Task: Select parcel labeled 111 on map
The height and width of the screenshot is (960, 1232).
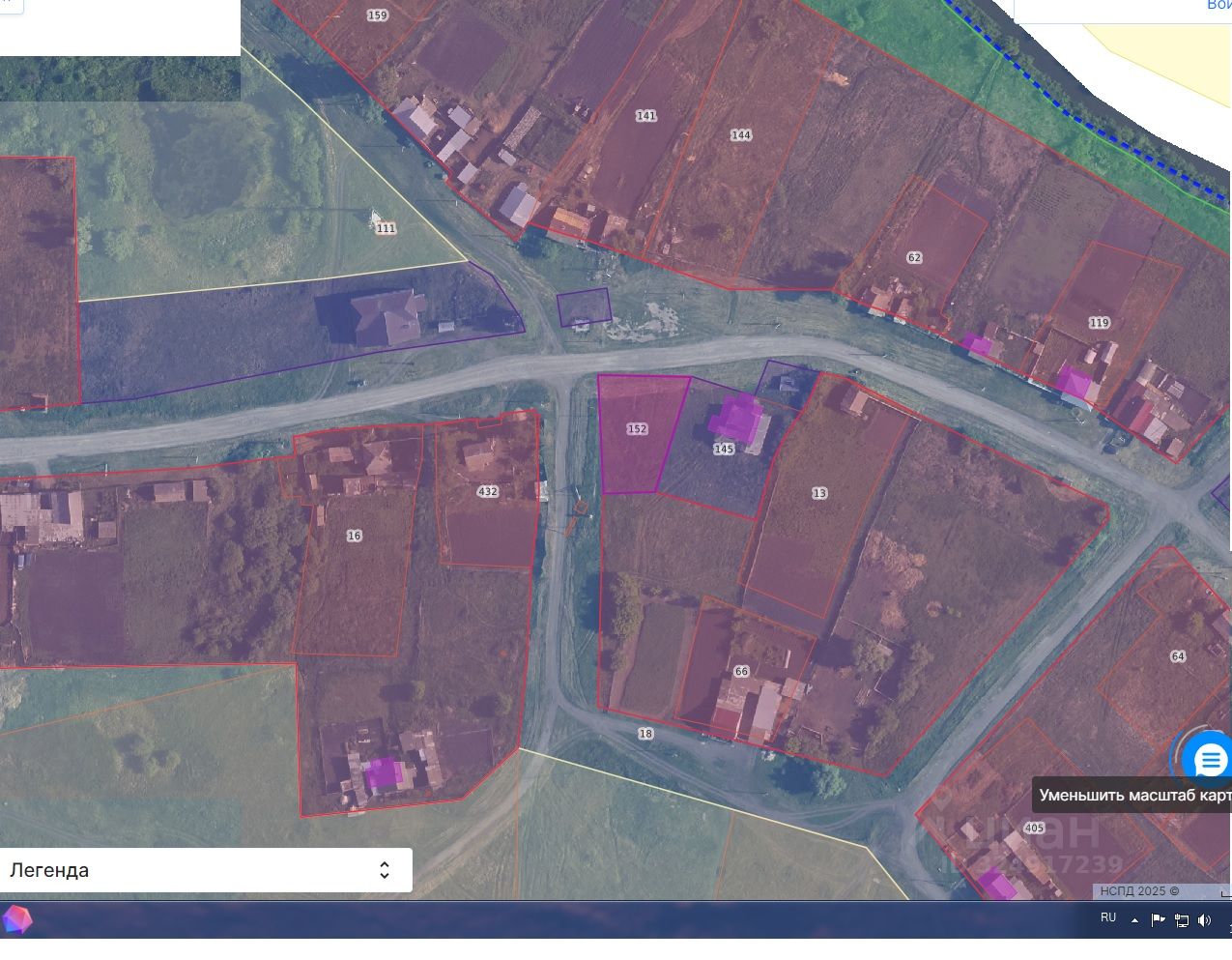Action: tap(386, 228)
